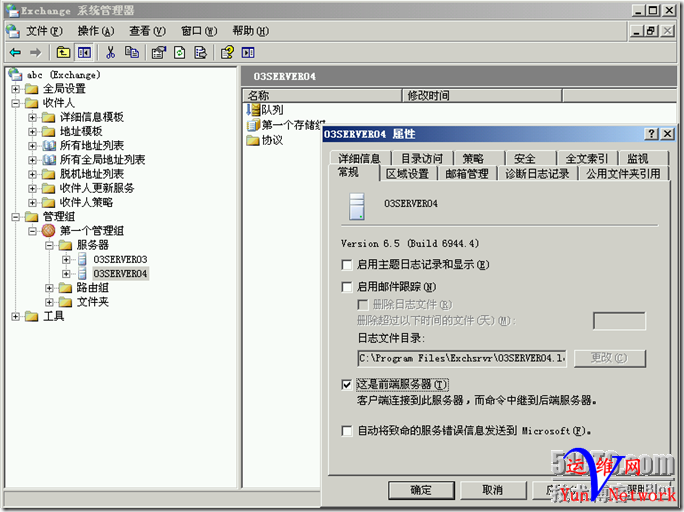Click the 协议 folder icon in list
The width and height of the screenshot is (684, 512).
point(253,140)
